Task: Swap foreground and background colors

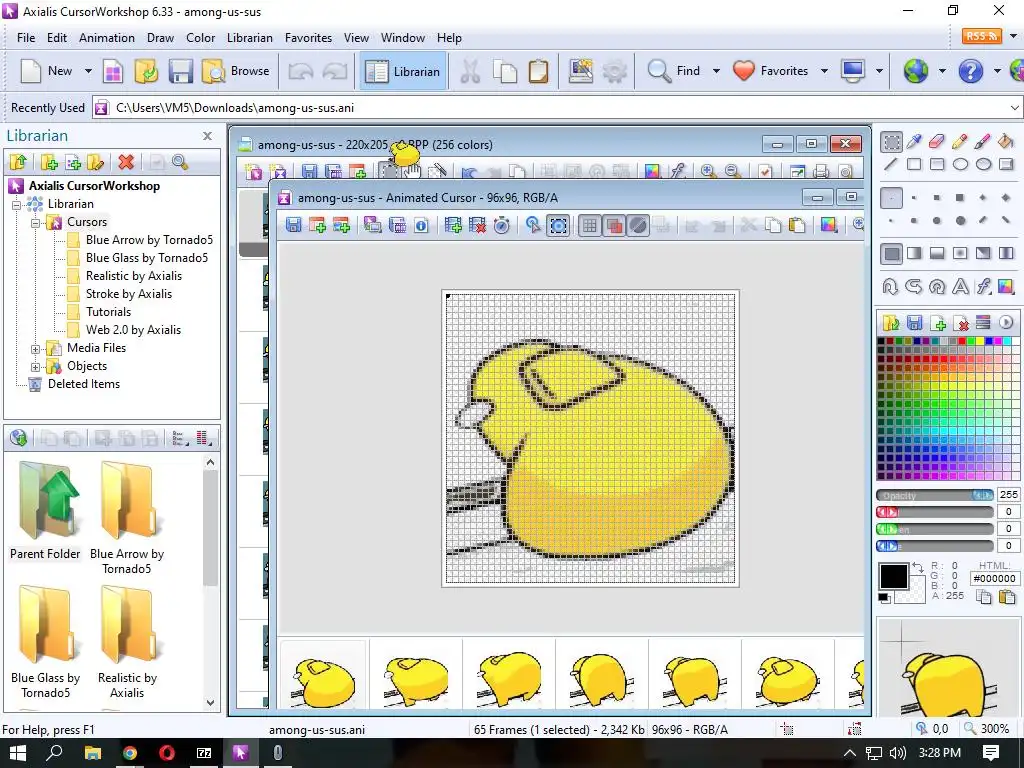Action: 917,568
